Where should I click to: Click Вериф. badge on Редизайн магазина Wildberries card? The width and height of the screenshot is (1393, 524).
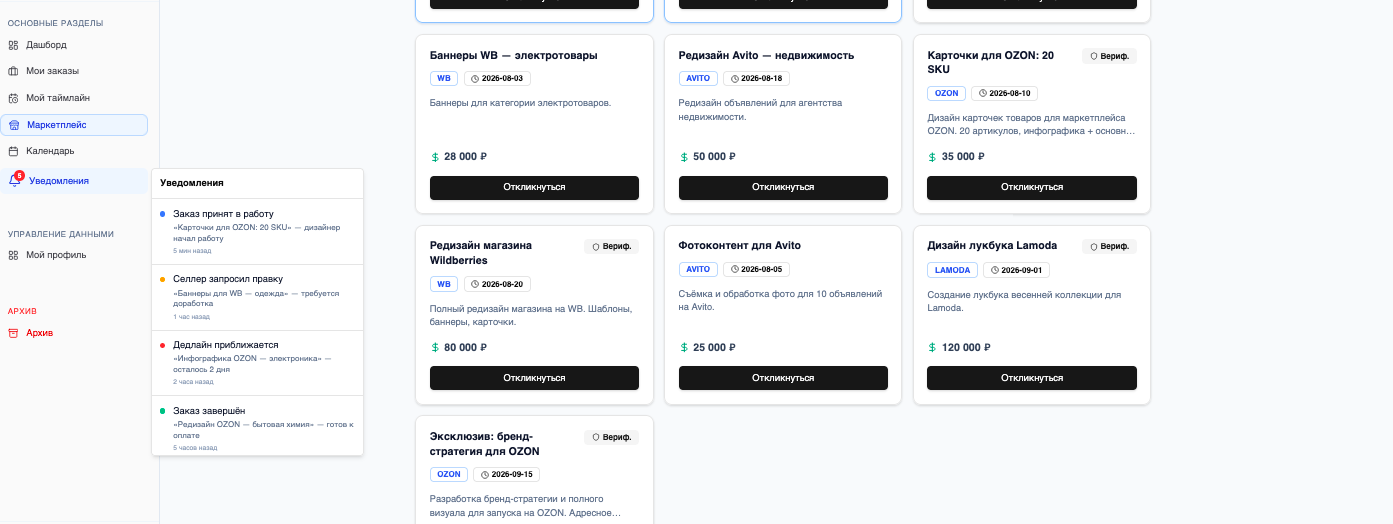point(611,246)
